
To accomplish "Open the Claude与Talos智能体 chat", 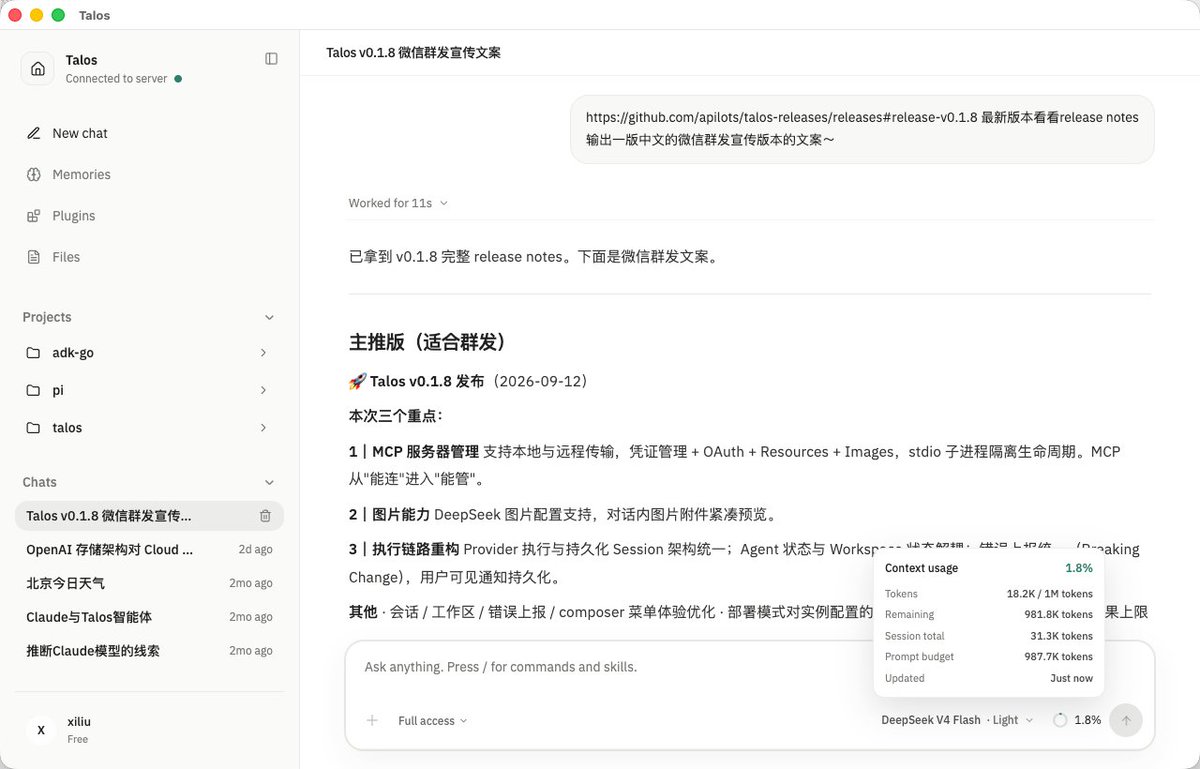I will tap(149, 617).
